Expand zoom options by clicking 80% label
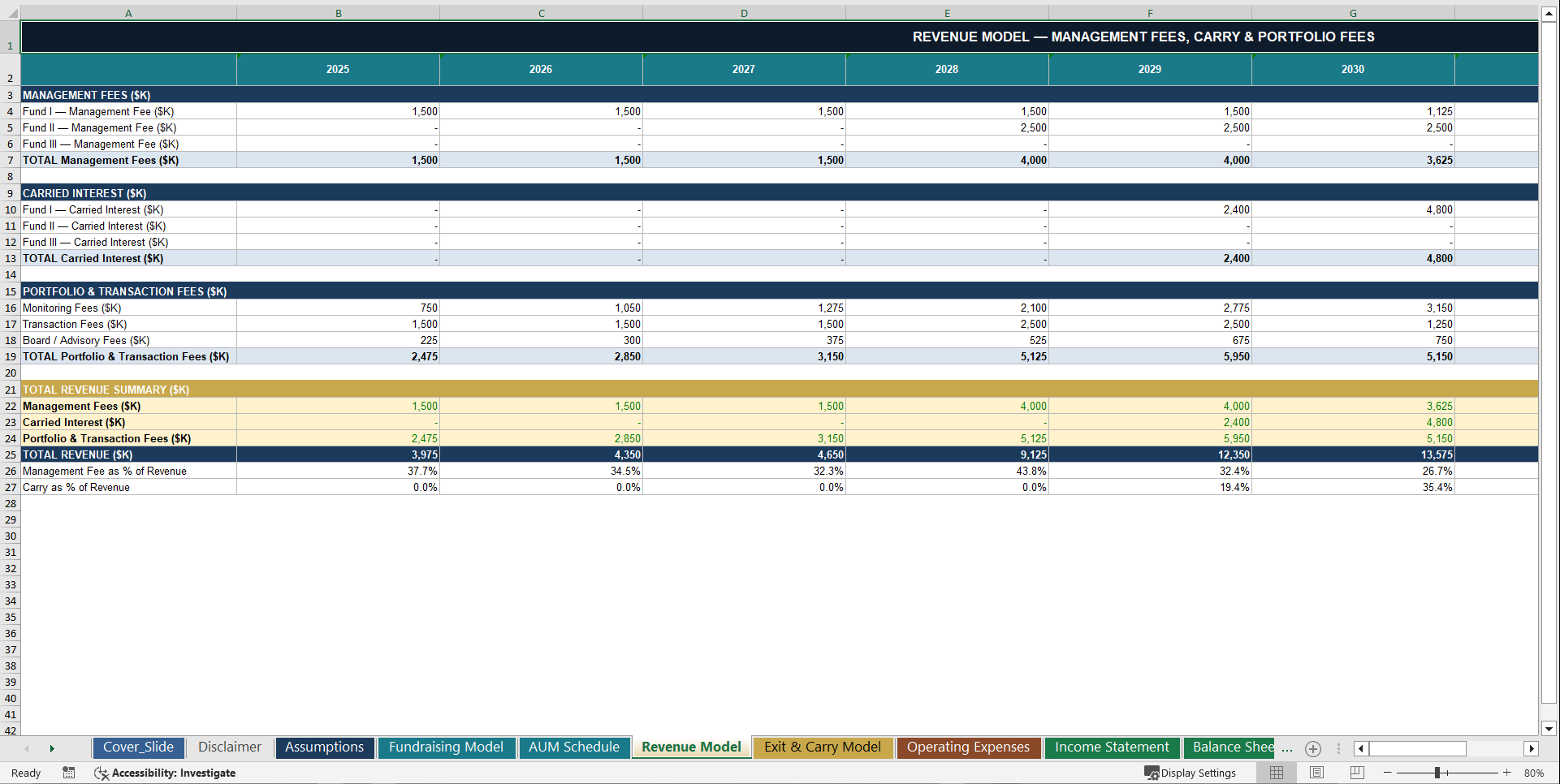 pyautogui.click(x=1535, y=773)
